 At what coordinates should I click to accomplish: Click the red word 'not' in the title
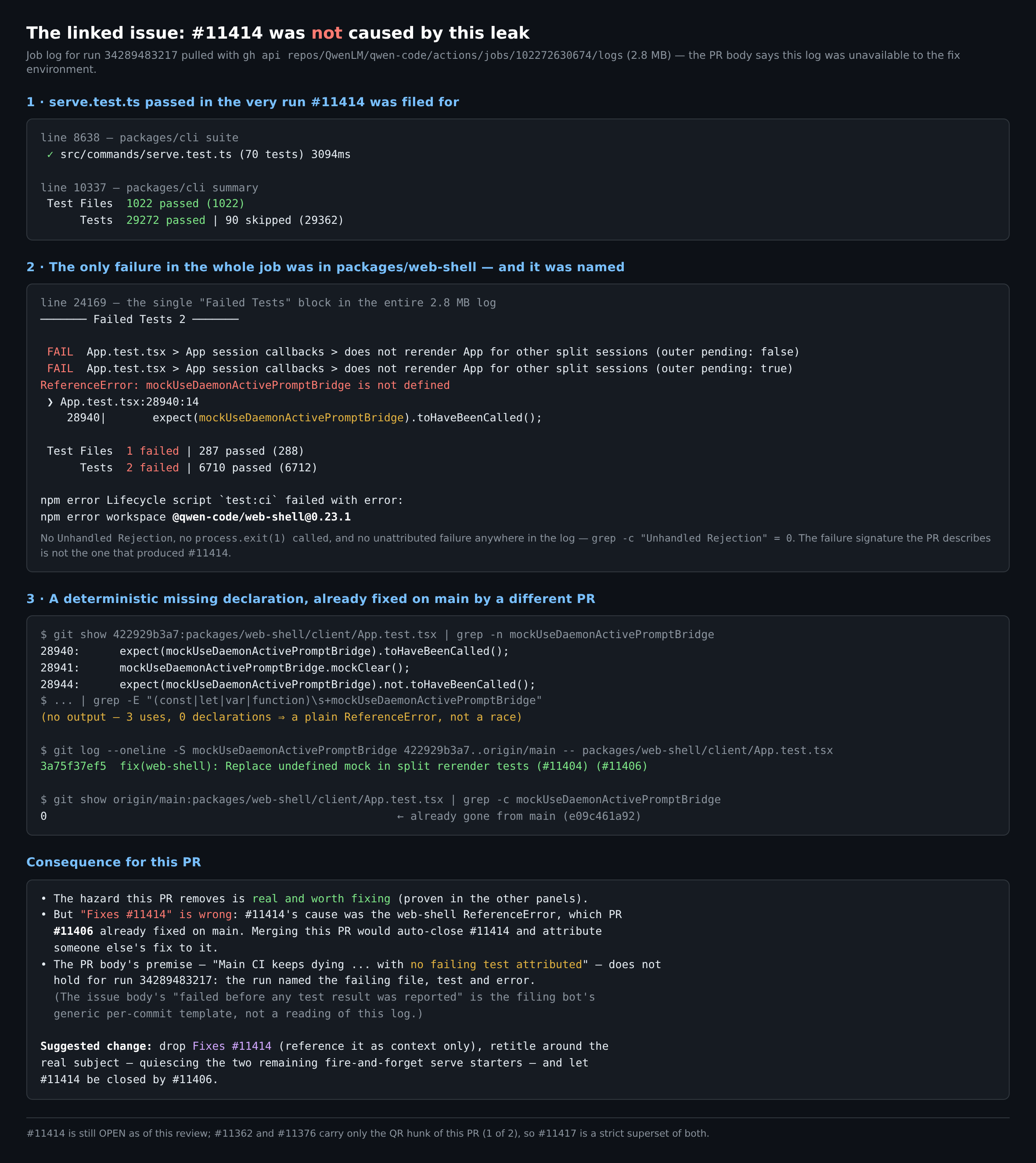click(327, 33)
